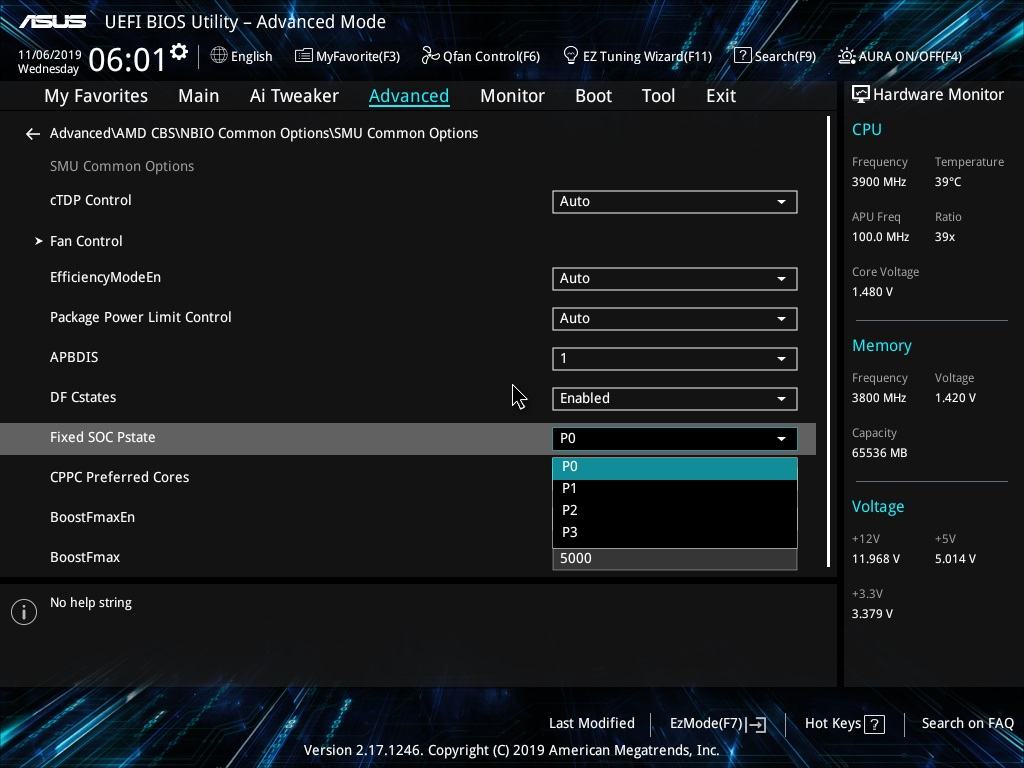Open the cTDP Control dropdown
This screenshot has width=1024, height=768.
pos(675,202)
